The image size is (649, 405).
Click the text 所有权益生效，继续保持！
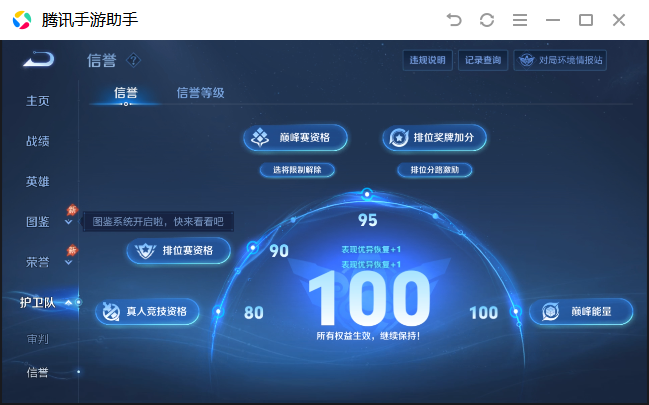tap(368, 336)
